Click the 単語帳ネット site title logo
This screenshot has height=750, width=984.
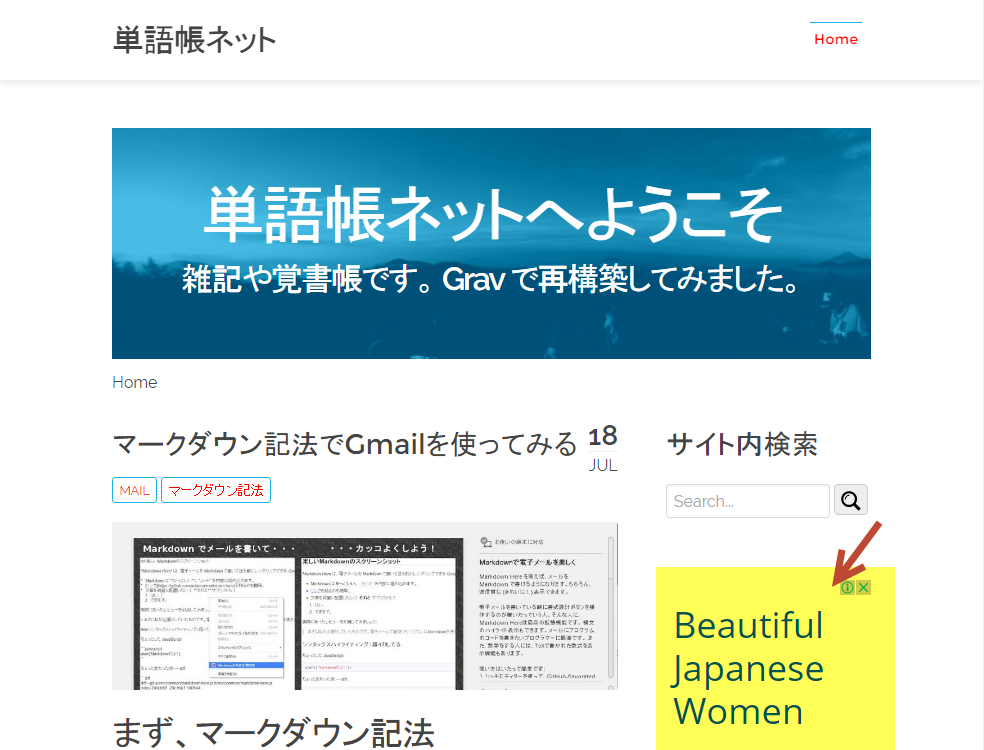194,40
